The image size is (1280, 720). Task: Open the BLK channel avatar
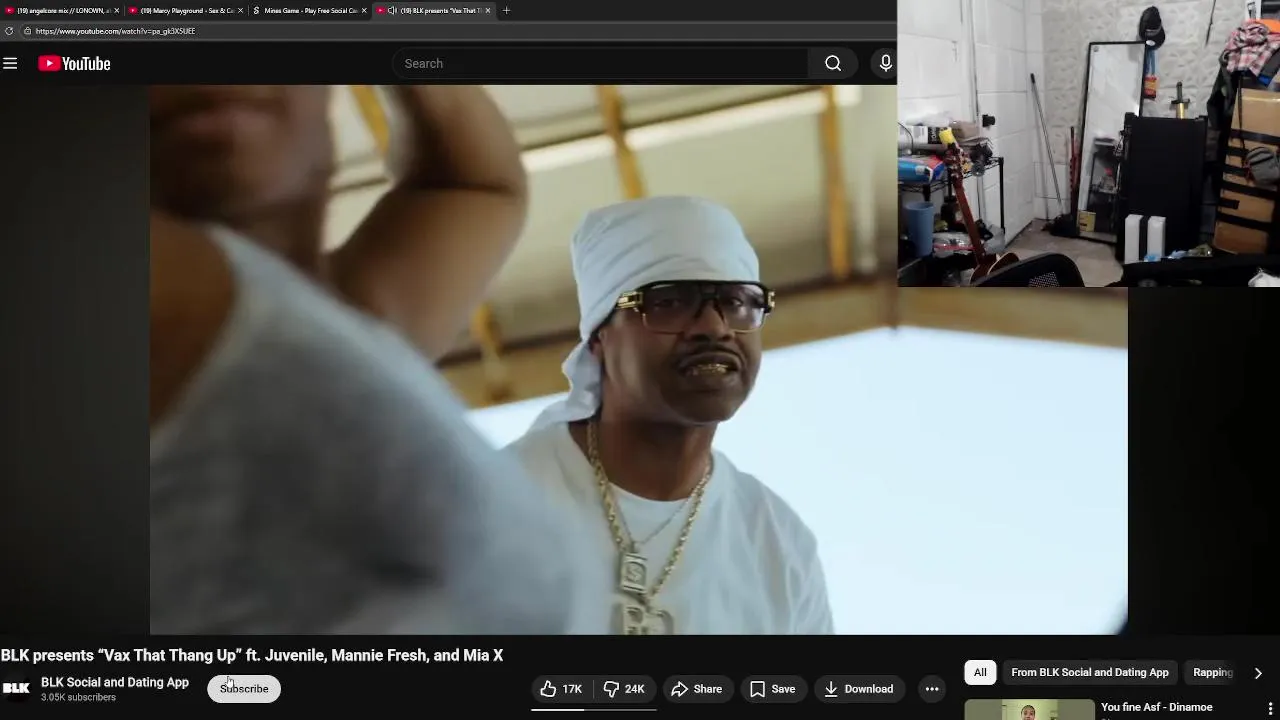(16, 689)
